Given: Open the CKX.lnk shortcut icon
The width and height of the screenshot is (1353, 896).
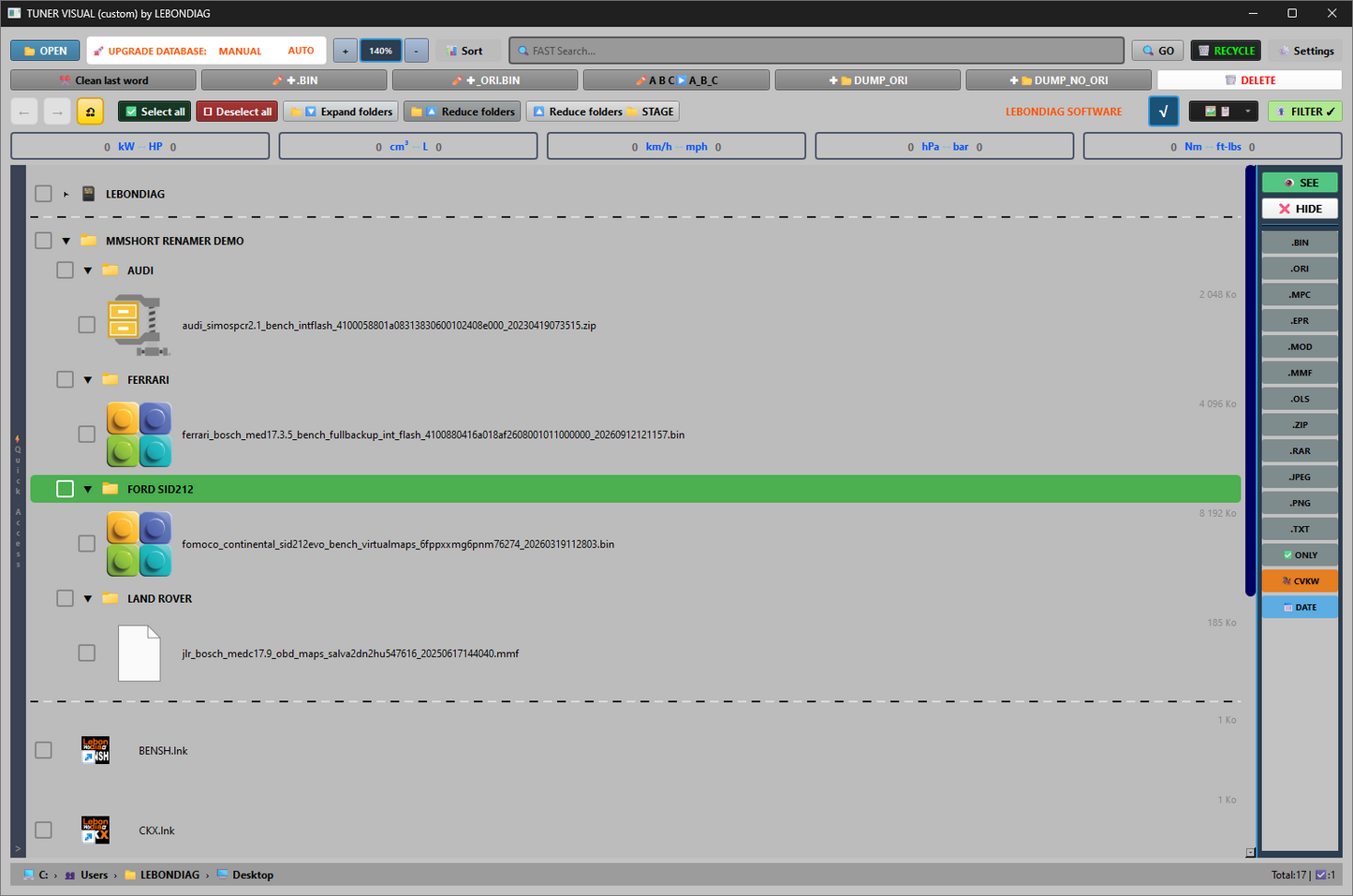Looking at the screenshot, I should (x=96, y=830).
